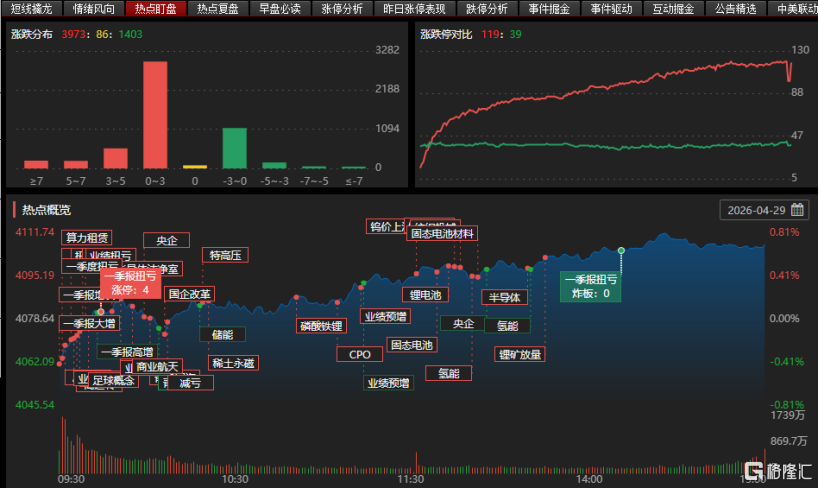Open the 事件掘金 tab
This screenshot has width=819, height=488.
tap(549, 8)
